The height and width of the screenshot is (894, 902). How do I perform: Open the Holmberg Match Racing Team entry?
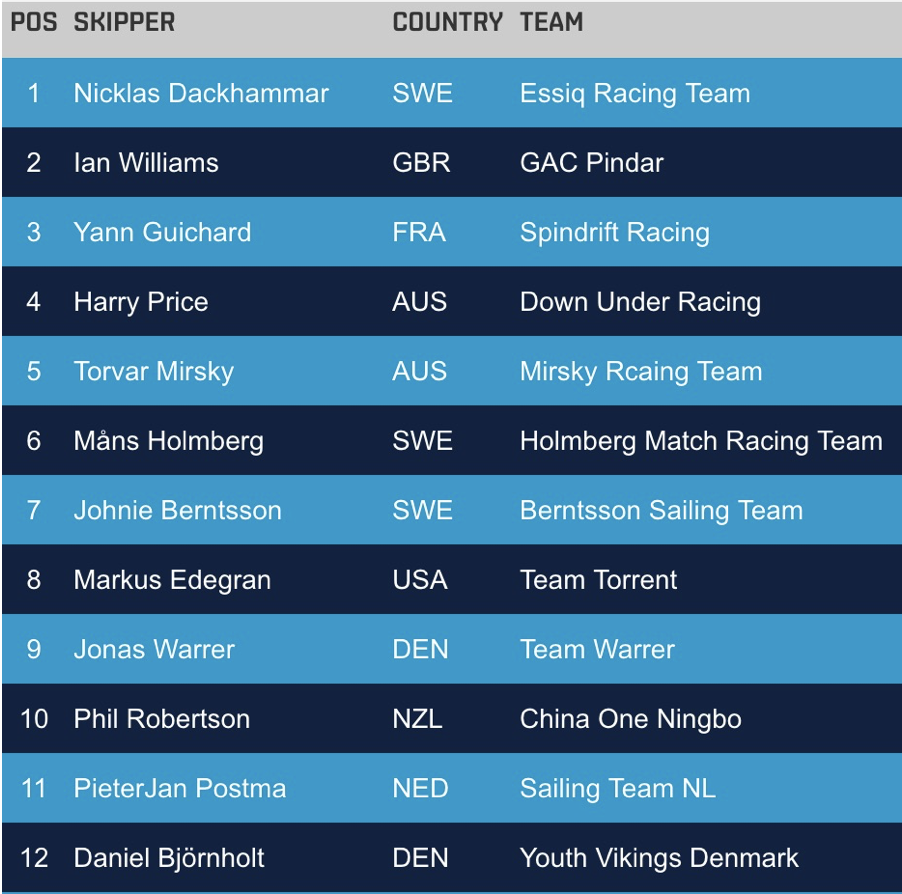(700, 441)
